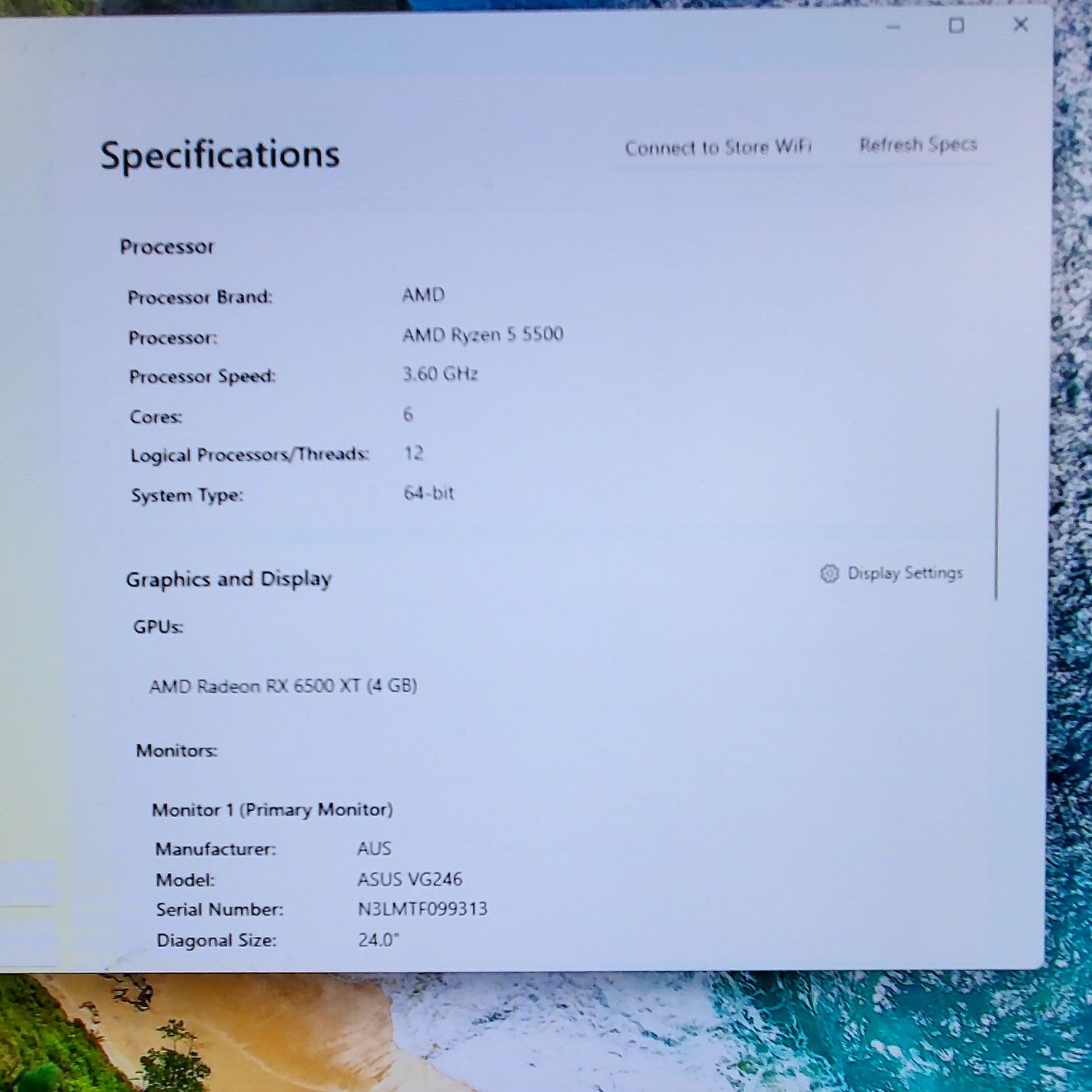Click the AMD Radeon RX 6500 XT entry
Screen dimensions: 1092x1092
pos(283,686)
